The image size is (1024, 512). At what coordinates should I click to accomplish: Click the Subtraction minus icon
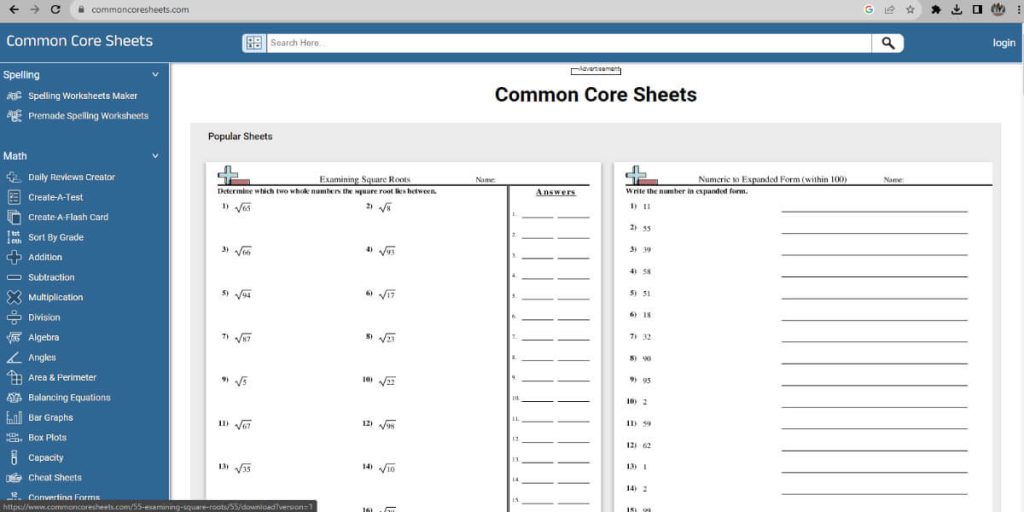14,278
